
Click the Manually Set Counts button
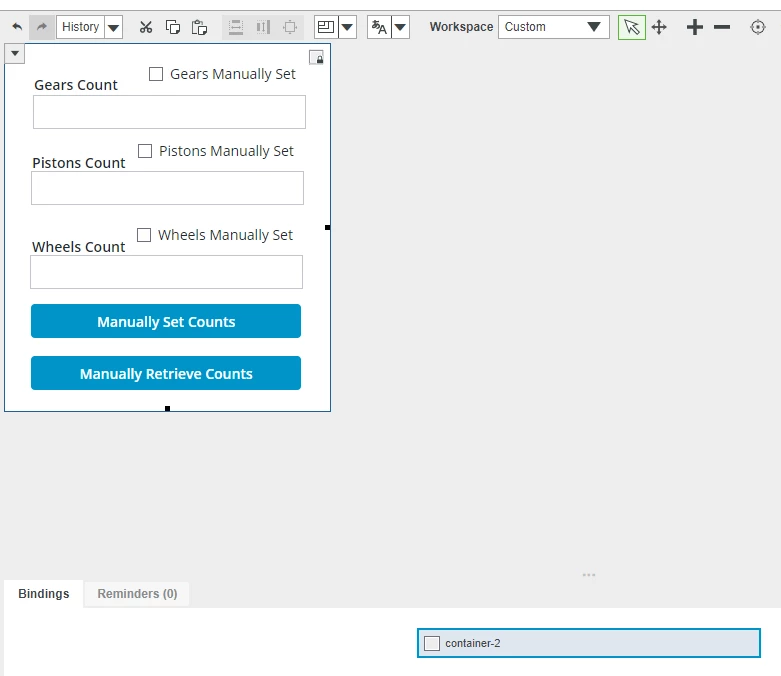166,321
